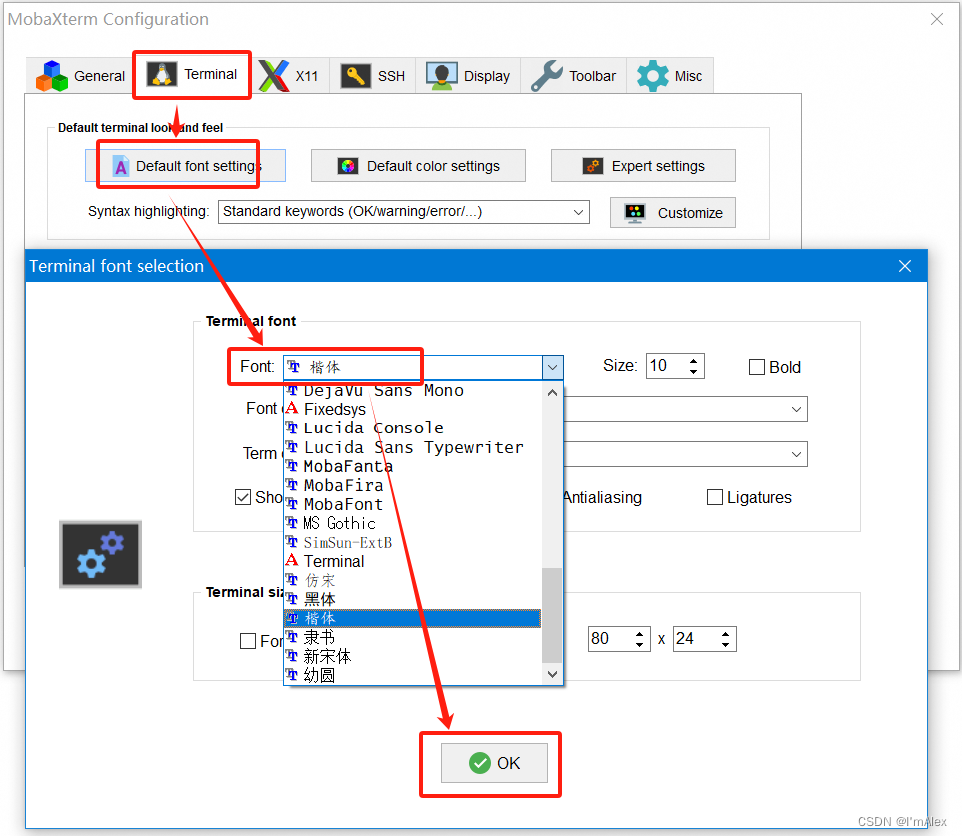
Task: Choose Lucida Sans Typewriter font
Action: point(413,447)
